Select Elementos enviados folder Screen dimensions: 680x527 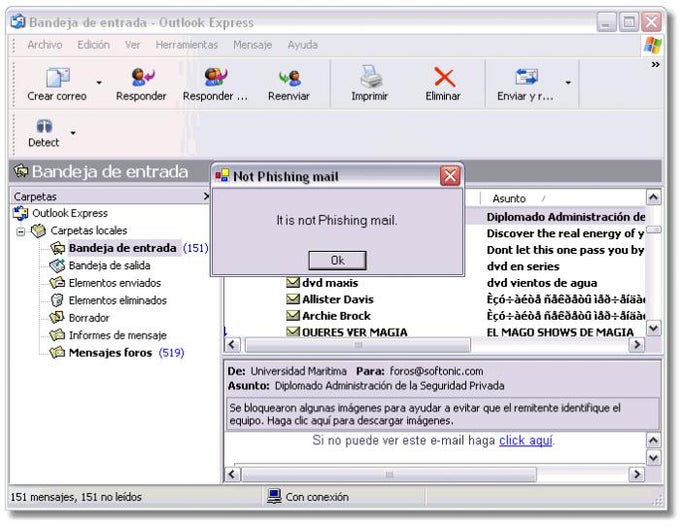pyautogui.click(x=114, y=283)
